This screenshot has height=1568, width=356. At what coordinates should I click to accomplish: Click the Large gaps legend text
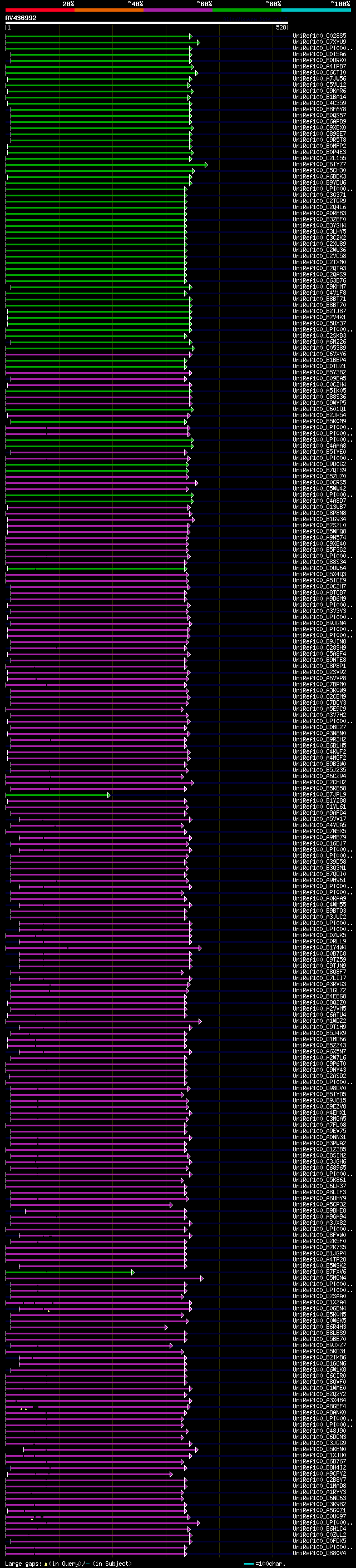(24, 1563)
